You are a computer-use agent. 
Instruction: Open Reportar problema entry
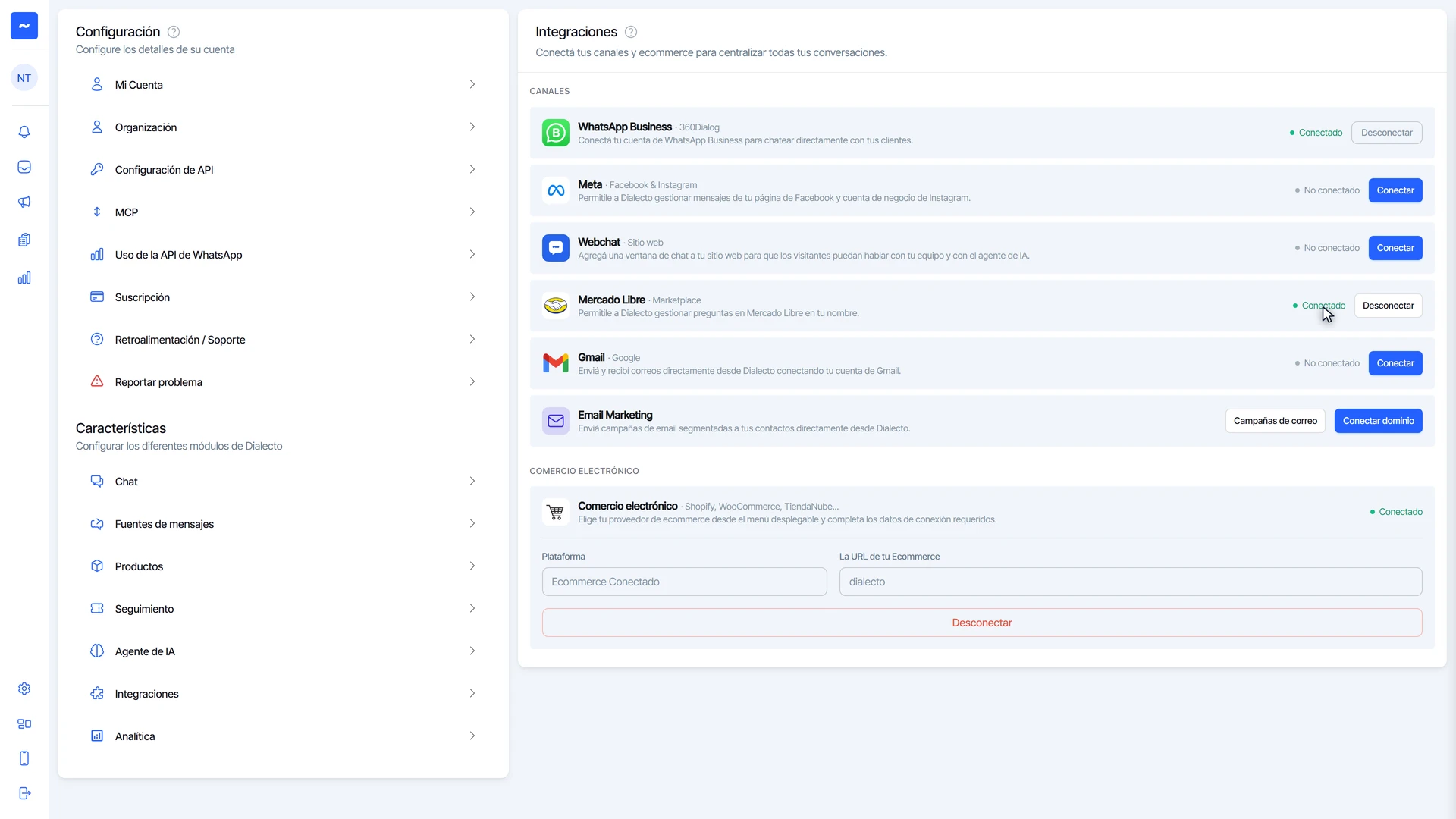(x=283, y=381)
